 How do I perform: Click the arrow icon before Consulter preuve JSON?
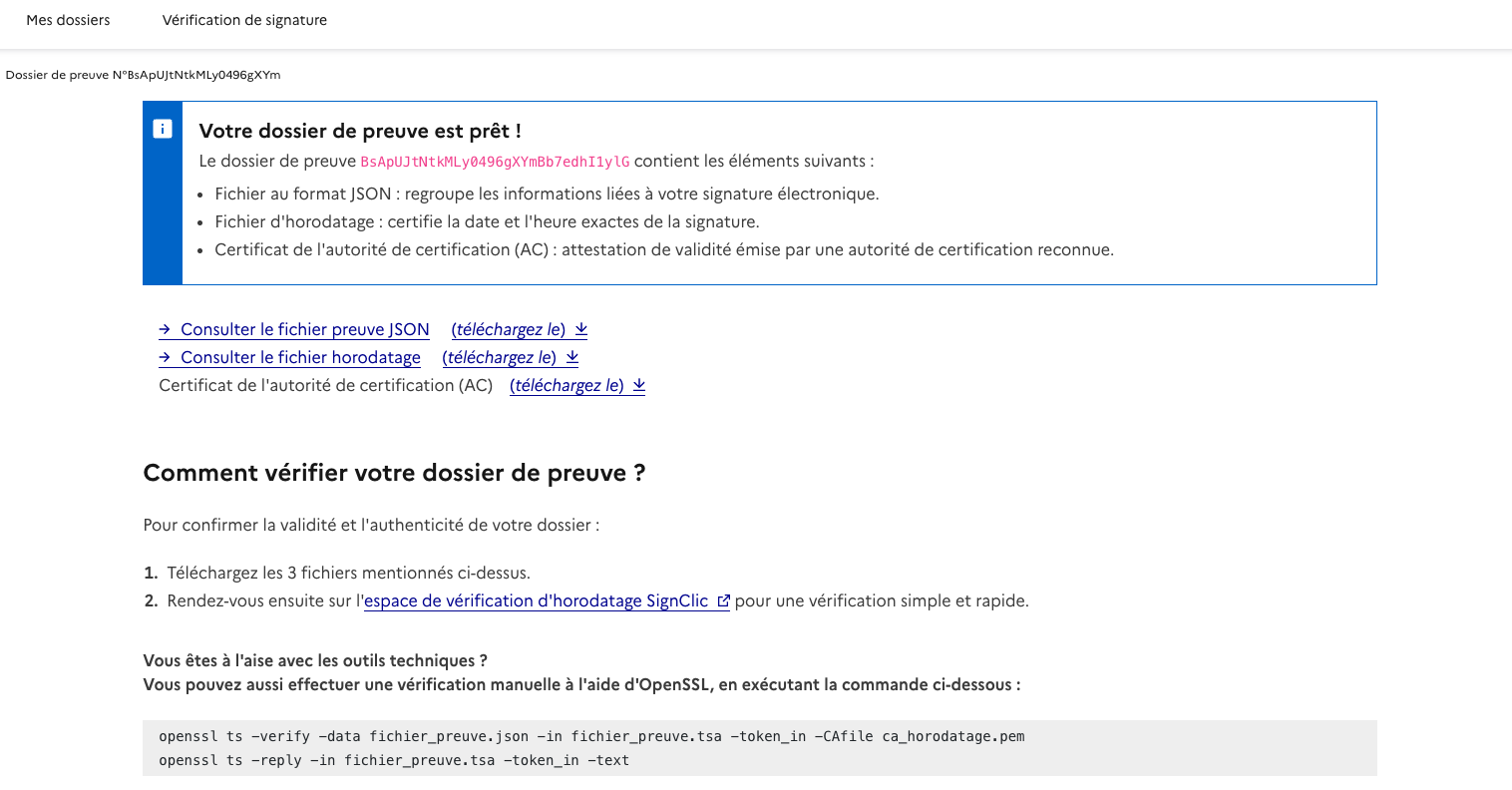pyautogui.click(x=166, y=329)
